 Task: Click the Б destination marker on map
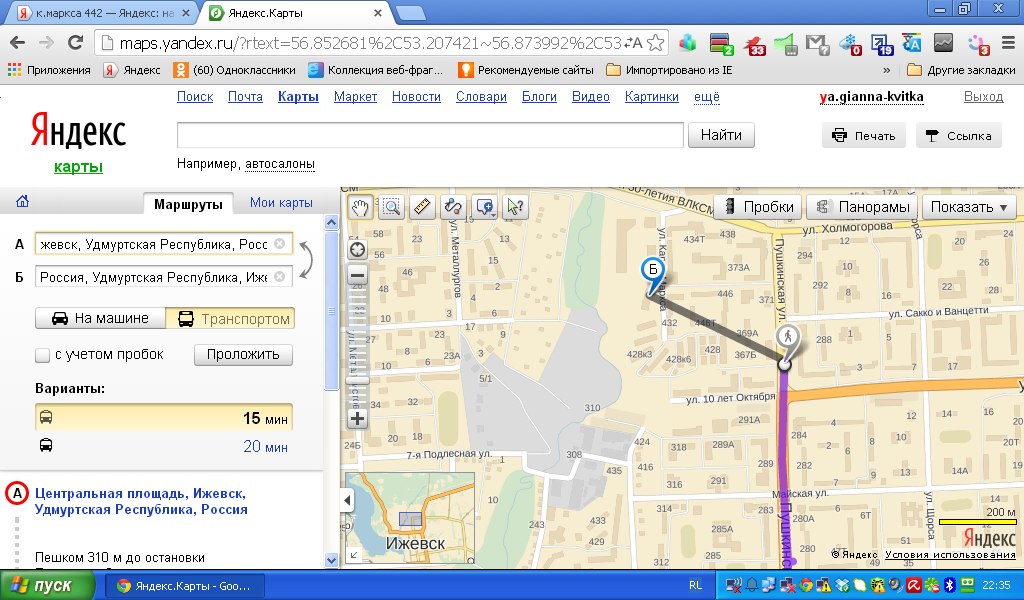pyautogui.click(x=652, y=276)
